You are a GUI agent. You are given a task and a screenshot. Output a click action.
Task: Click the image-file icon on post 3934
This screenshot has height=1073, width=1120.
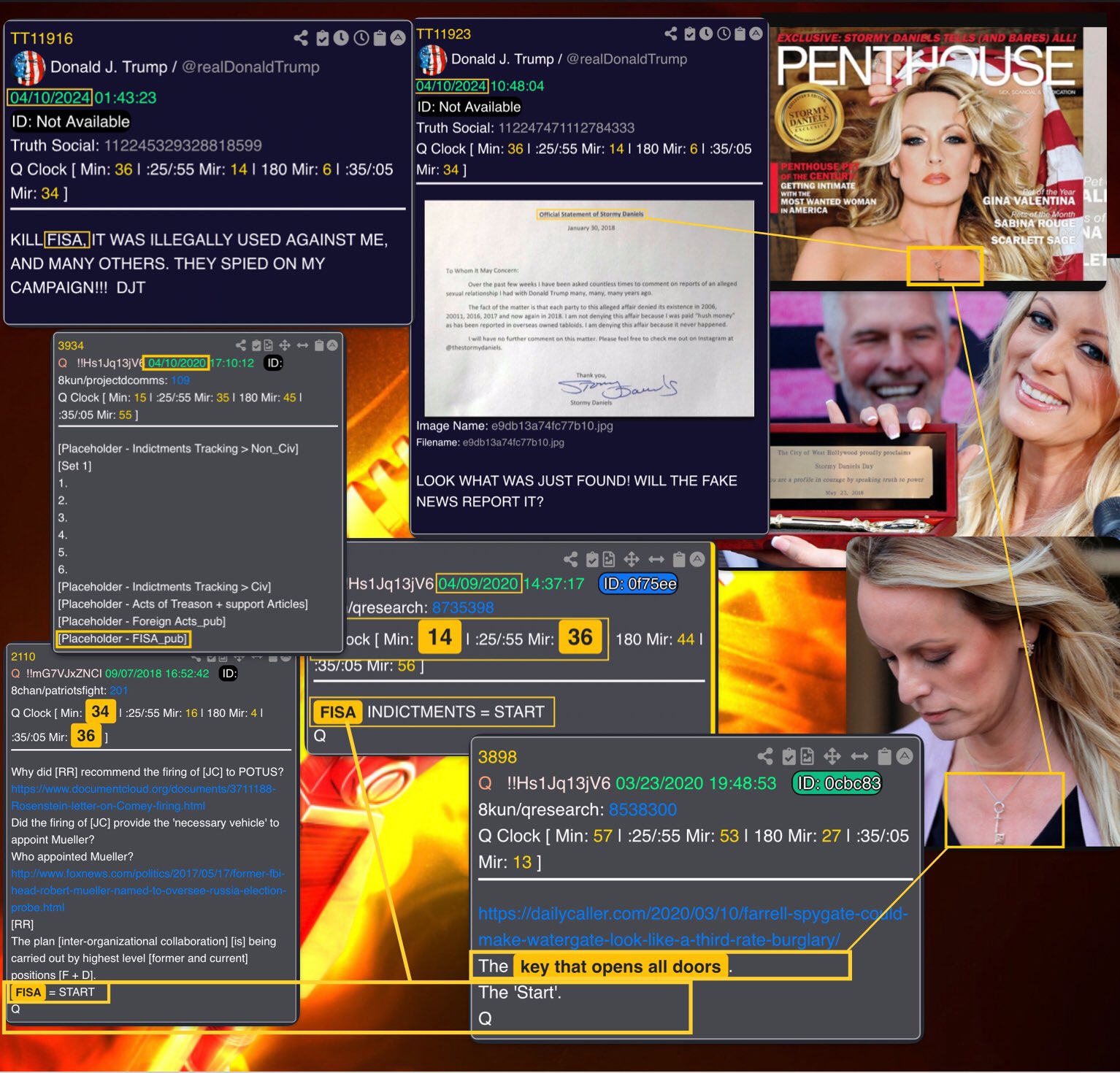pos(268,345)
